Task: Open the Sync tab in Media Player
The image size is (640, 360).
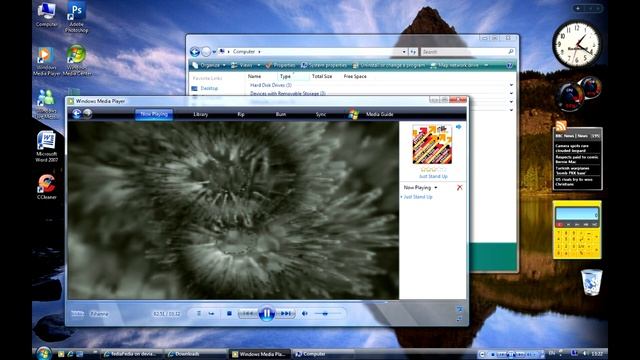Action: [x=321, y=114]
